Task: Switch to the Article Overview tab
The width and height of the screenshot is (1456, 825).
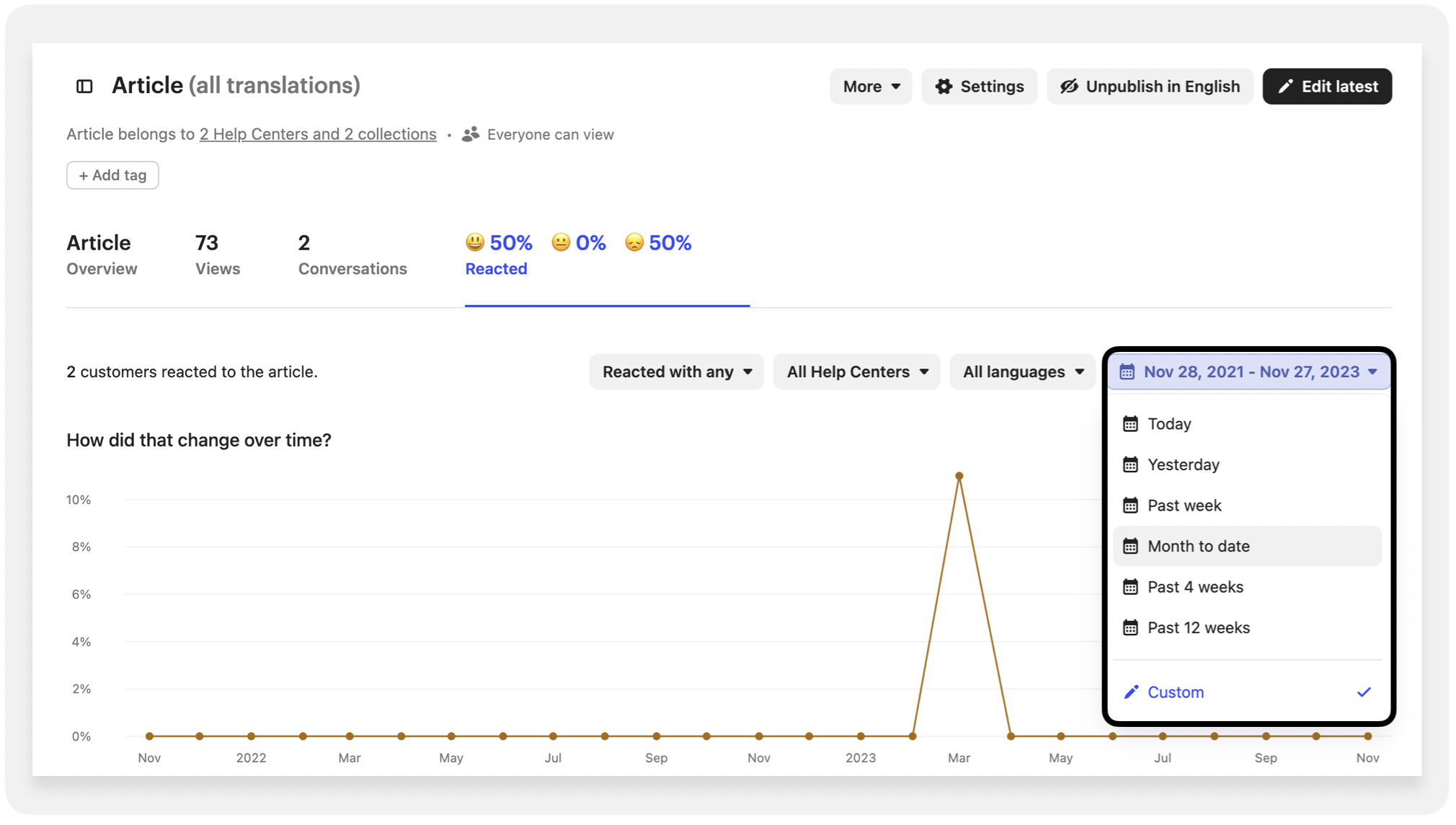Action: click(x=102, y=255)
